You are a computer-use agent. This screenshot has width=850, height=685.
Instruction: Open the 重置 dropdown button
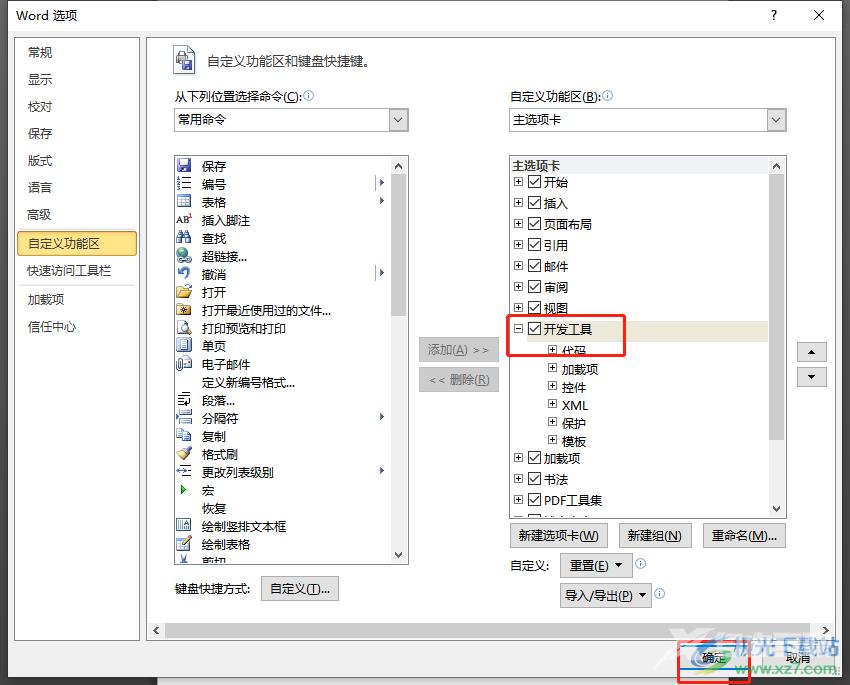[596, 566]
